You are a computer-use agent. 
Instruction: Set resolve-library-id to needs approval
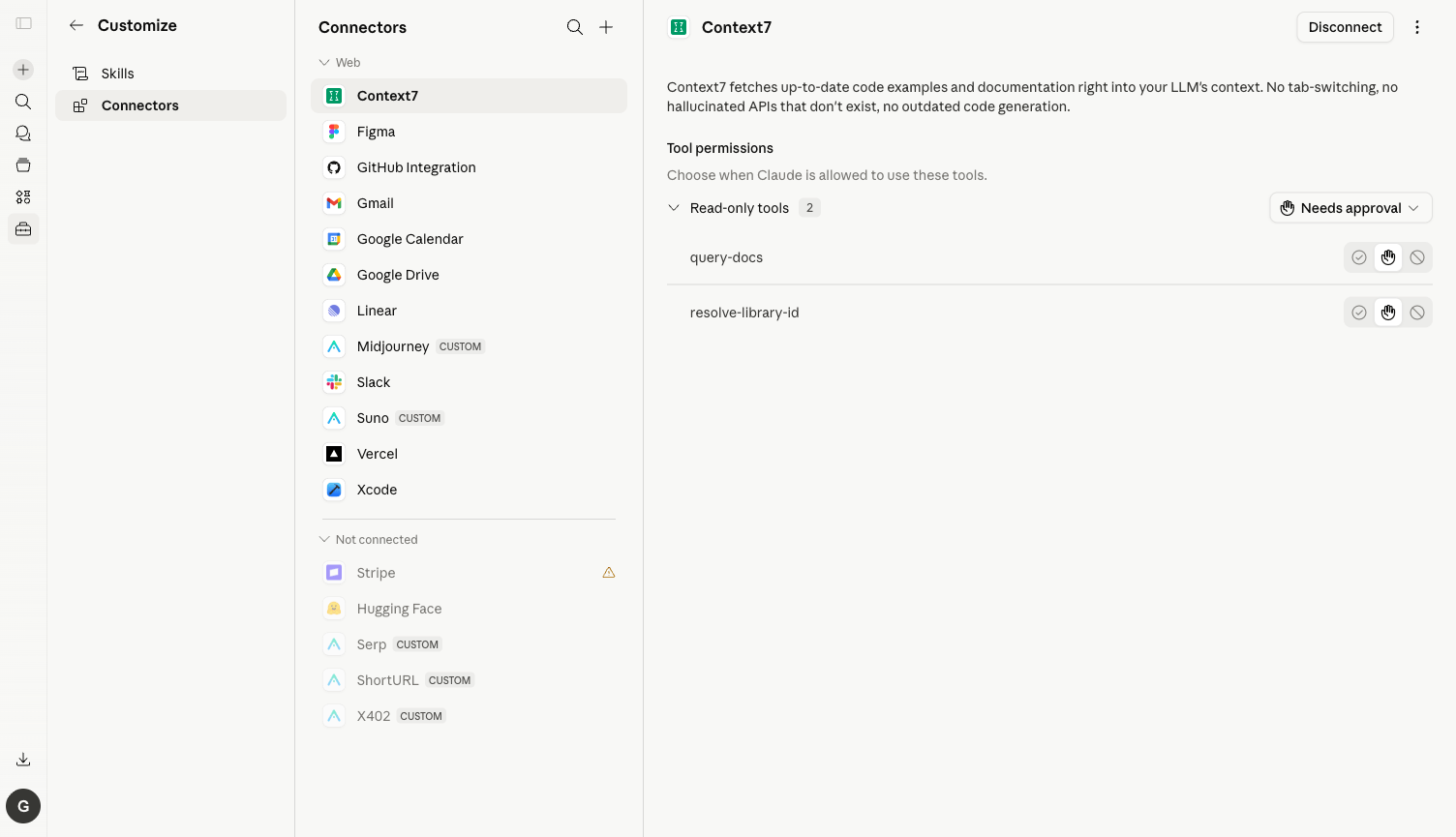pyautogui.click(x=1388, y=313)
